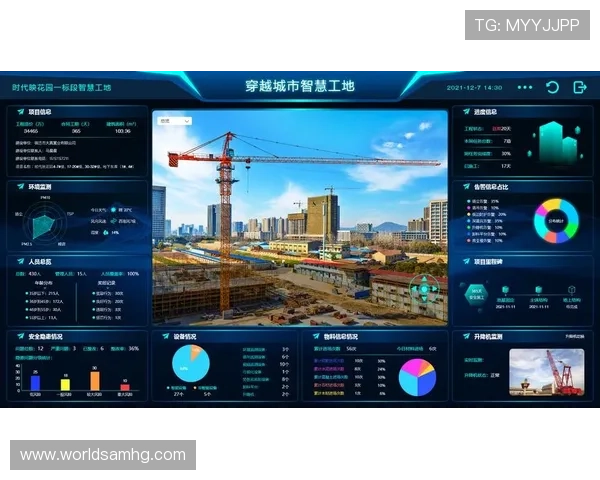The image size is (600, 480).
Task: Click the 3D building graphic in 进度信息
Action: pos(558,142)
